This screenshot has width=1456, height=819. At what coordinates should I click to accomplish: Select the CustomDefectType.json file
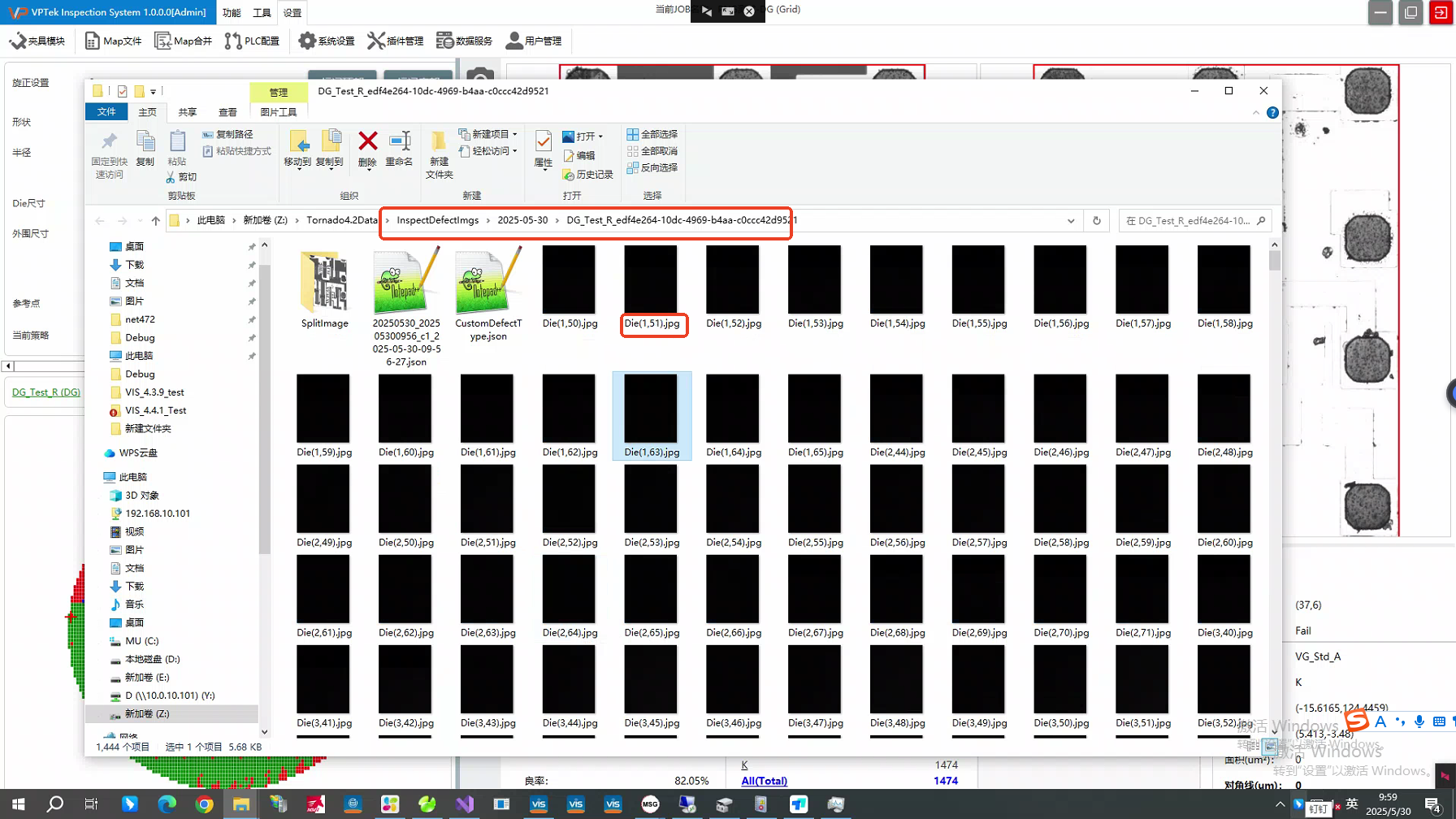pos(488,296)
